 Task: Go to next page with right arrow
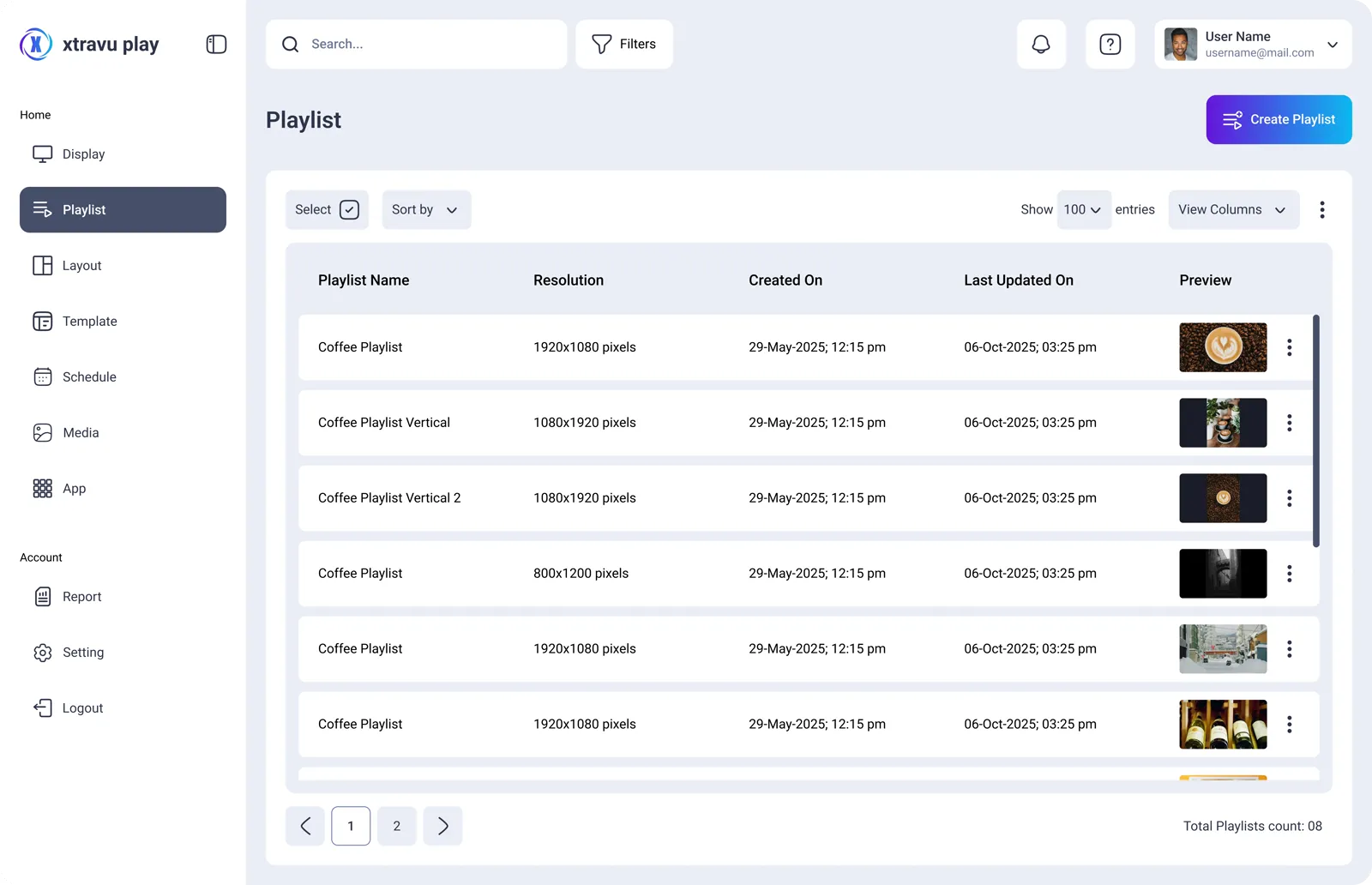coord(442,826)
